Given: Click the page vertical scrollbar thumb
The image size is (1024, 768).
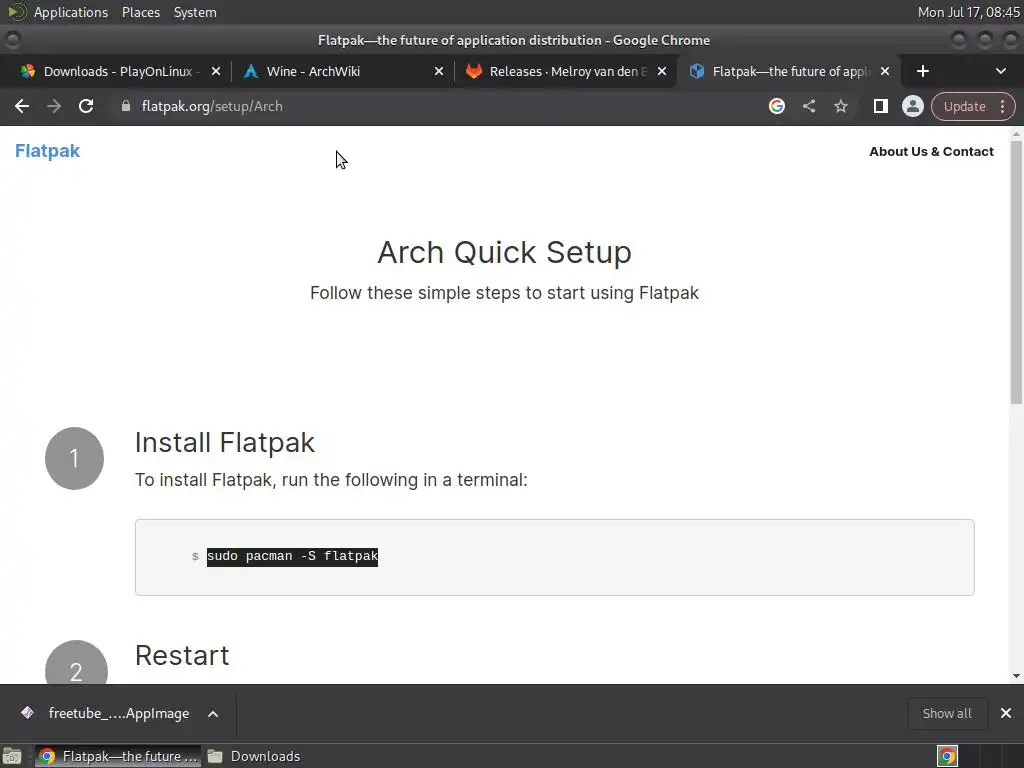Looking at the screenshot, I should click(x=1016, y=271).
